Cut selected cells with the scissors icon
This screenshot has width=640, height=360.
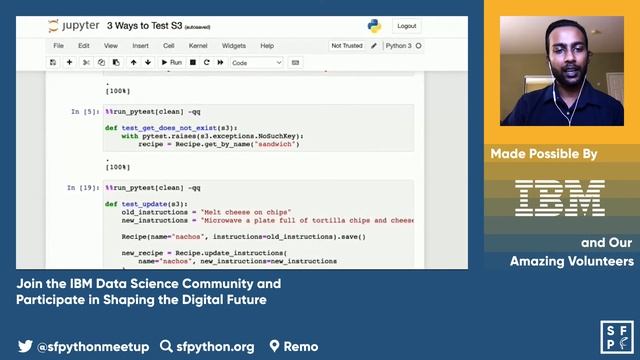coord(86,62)
